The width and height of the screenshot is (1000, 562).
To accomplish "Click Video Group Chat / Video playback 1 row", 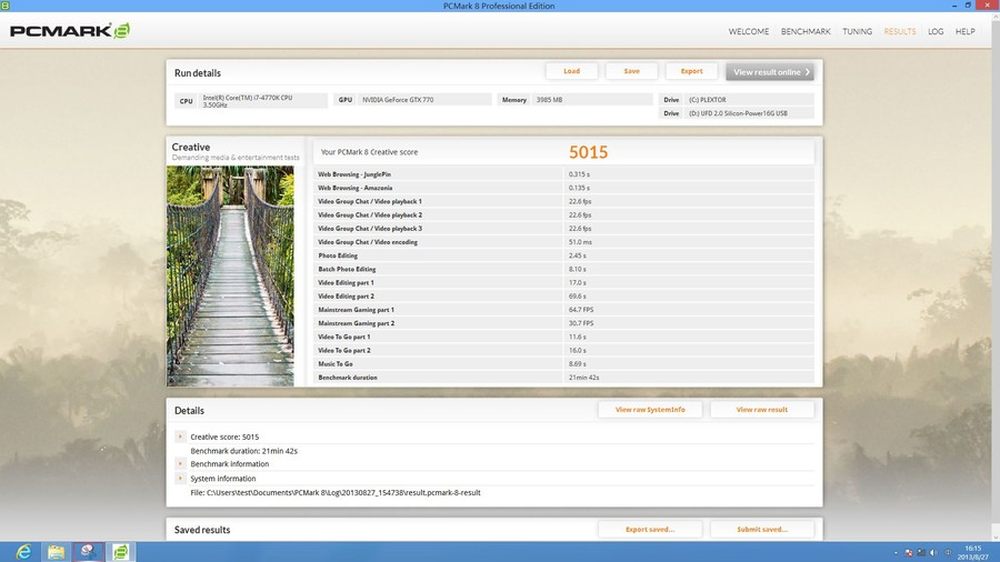I will [x=564, y=201].
